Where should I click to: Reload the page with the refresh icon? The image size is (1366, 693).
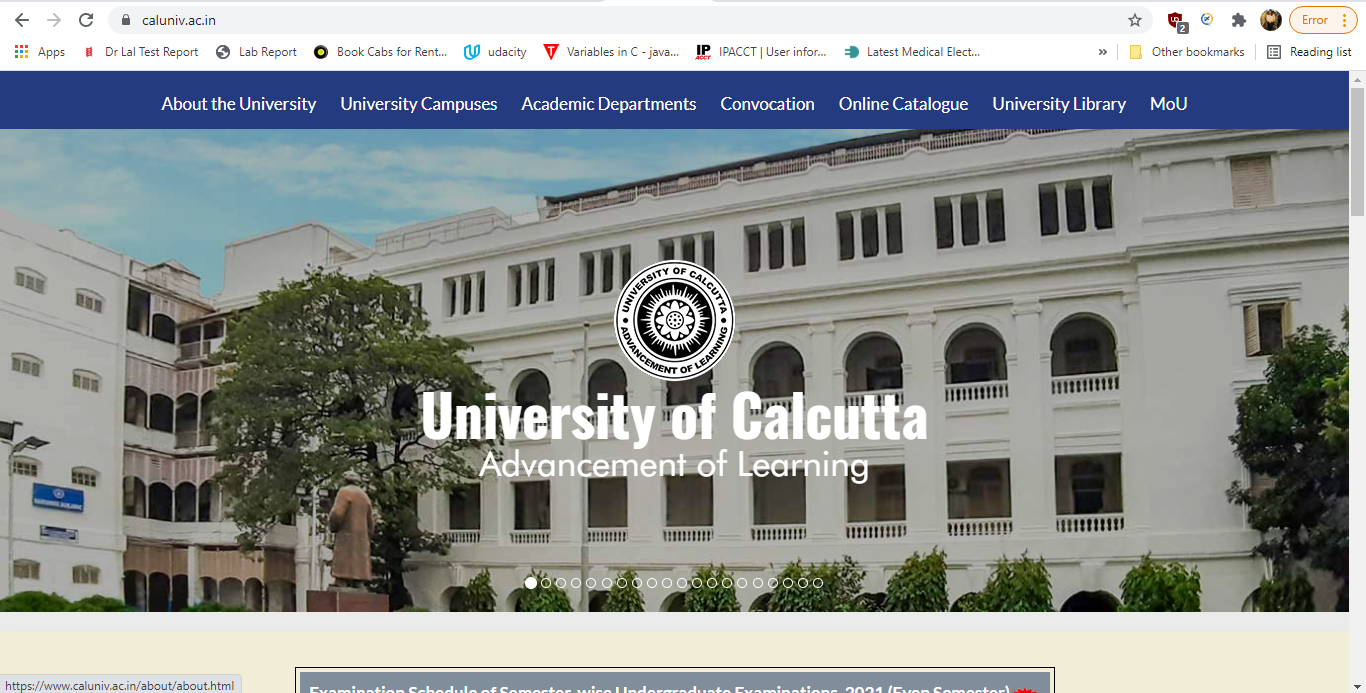pos(86,20)
